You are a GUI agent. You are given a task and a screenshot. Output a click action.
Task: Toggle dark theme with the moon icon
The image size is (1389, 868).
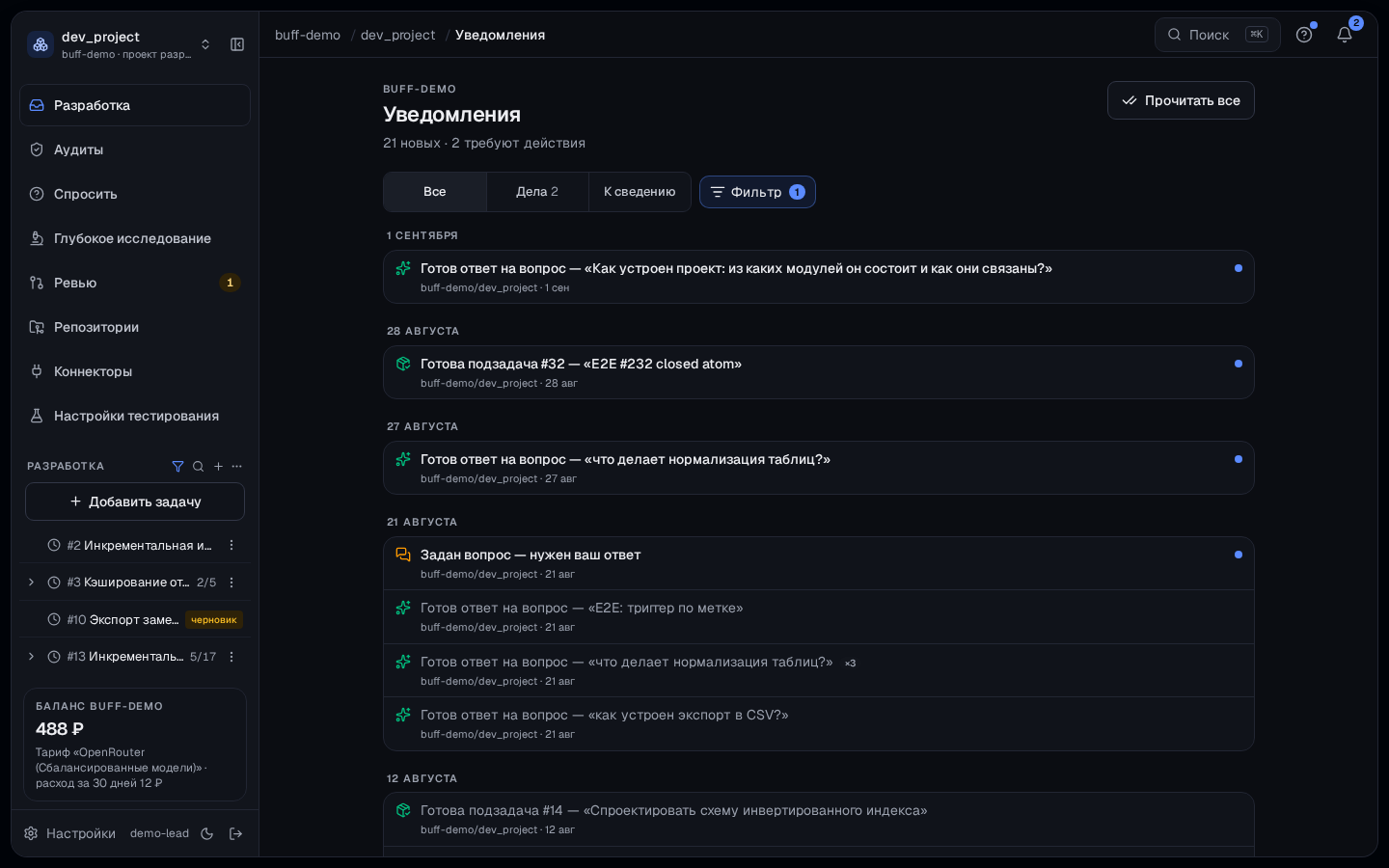(206, 834)
